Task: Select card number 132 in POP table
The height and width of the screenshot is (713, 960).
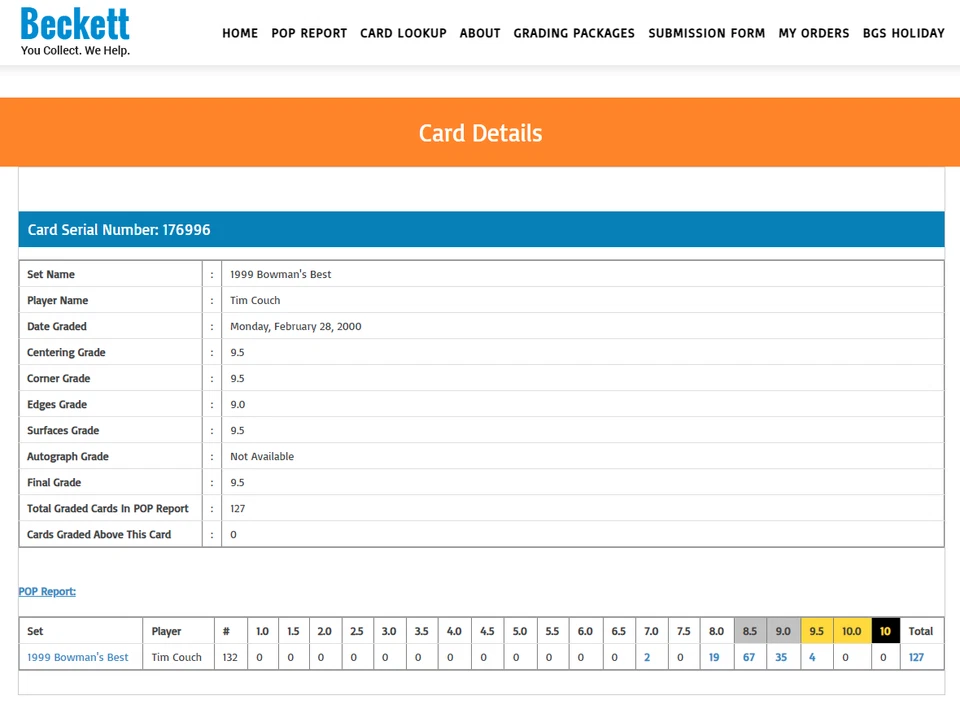Action: click(x=230, y=657)
